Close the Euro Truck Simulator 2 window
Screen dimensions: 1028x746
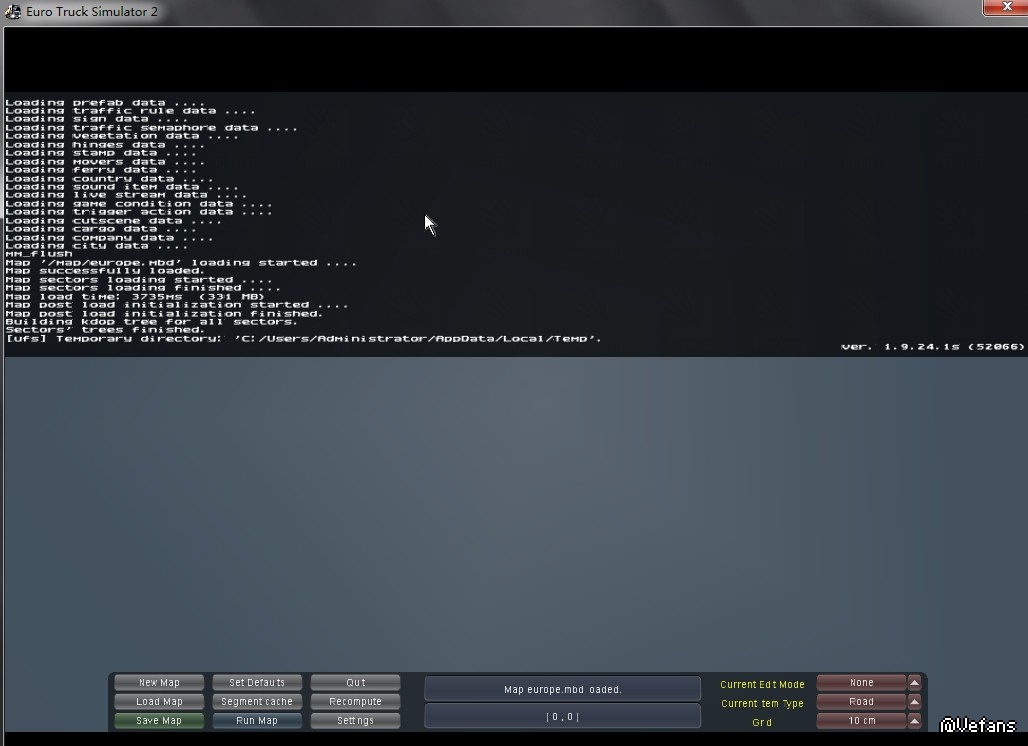(x=1003, y=8)
